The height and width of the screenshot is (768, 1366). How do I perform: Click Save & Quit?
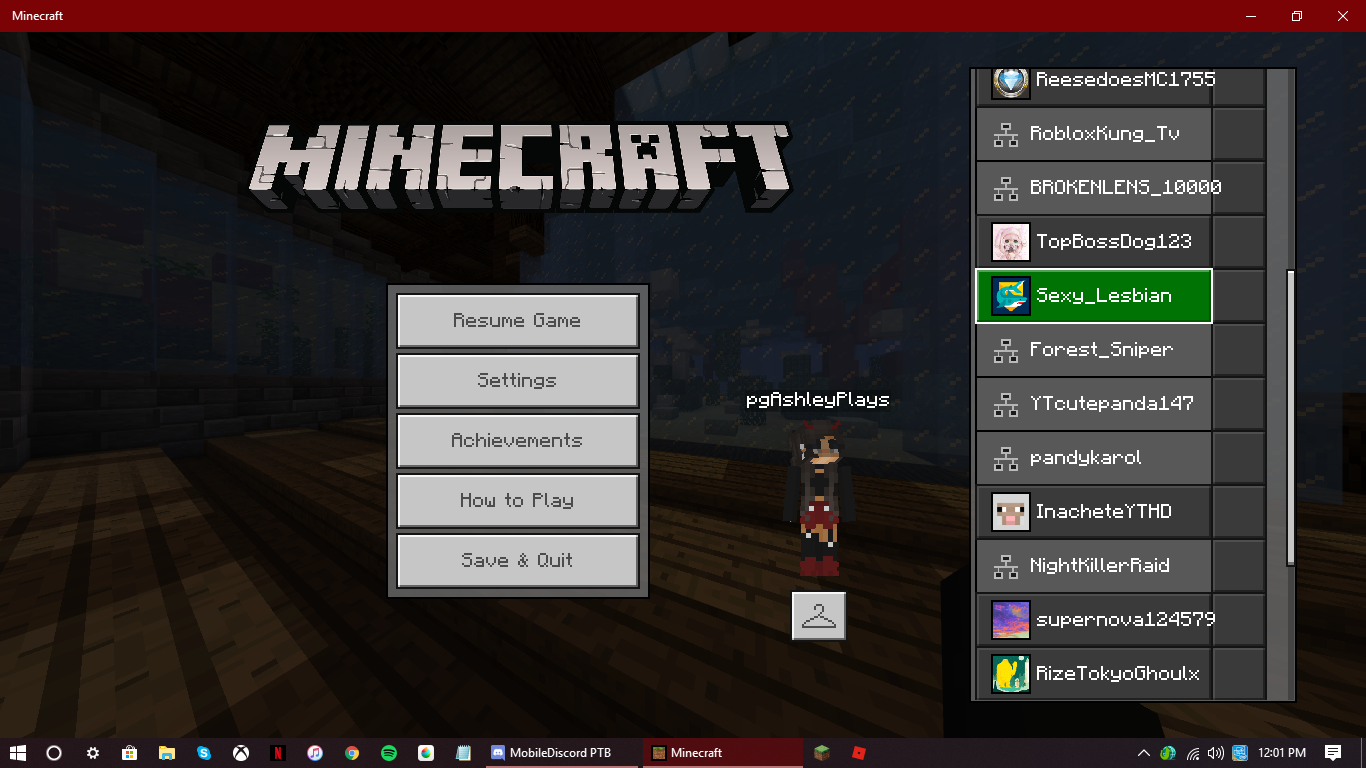click(518, 561)
